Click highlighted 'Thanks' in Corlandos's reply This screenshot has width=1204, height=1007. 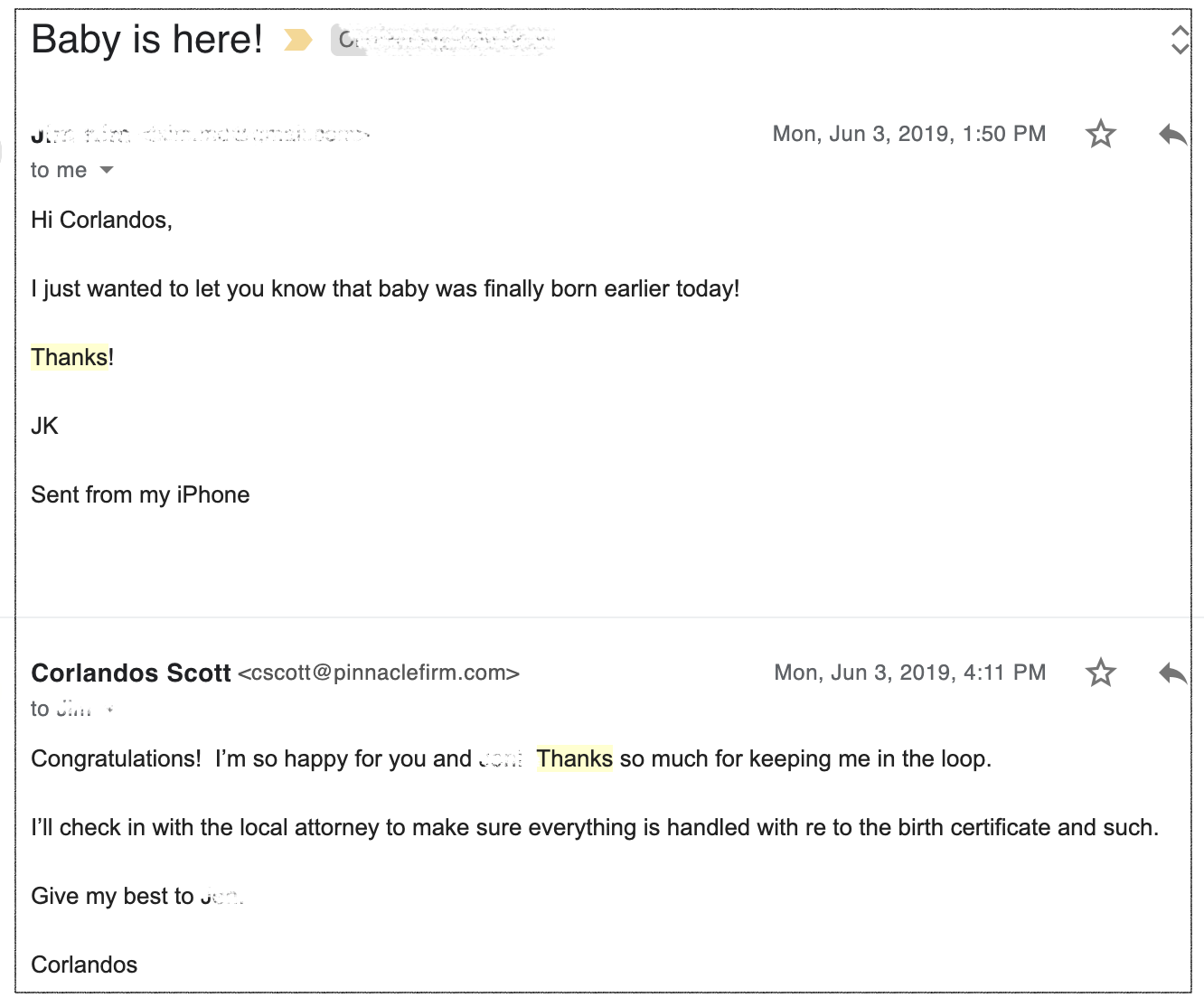pos(575,758)
